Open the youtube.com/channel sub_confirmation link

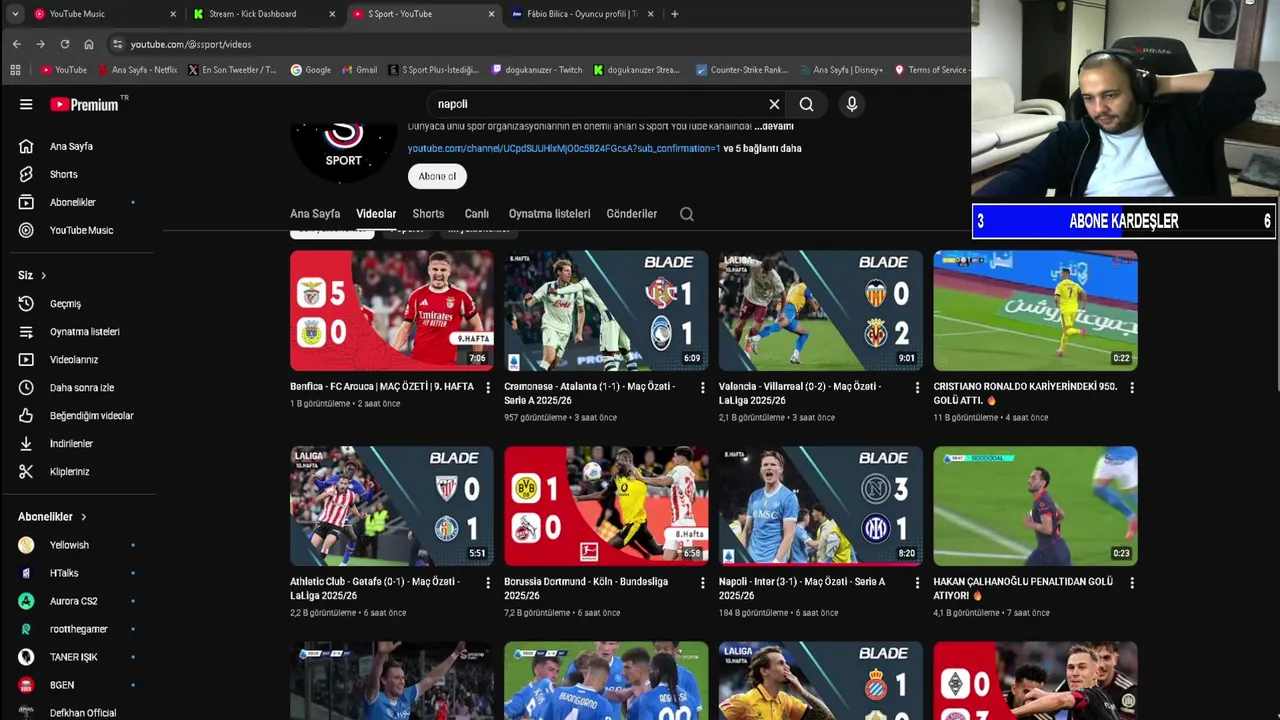click(x=563, y=149)
